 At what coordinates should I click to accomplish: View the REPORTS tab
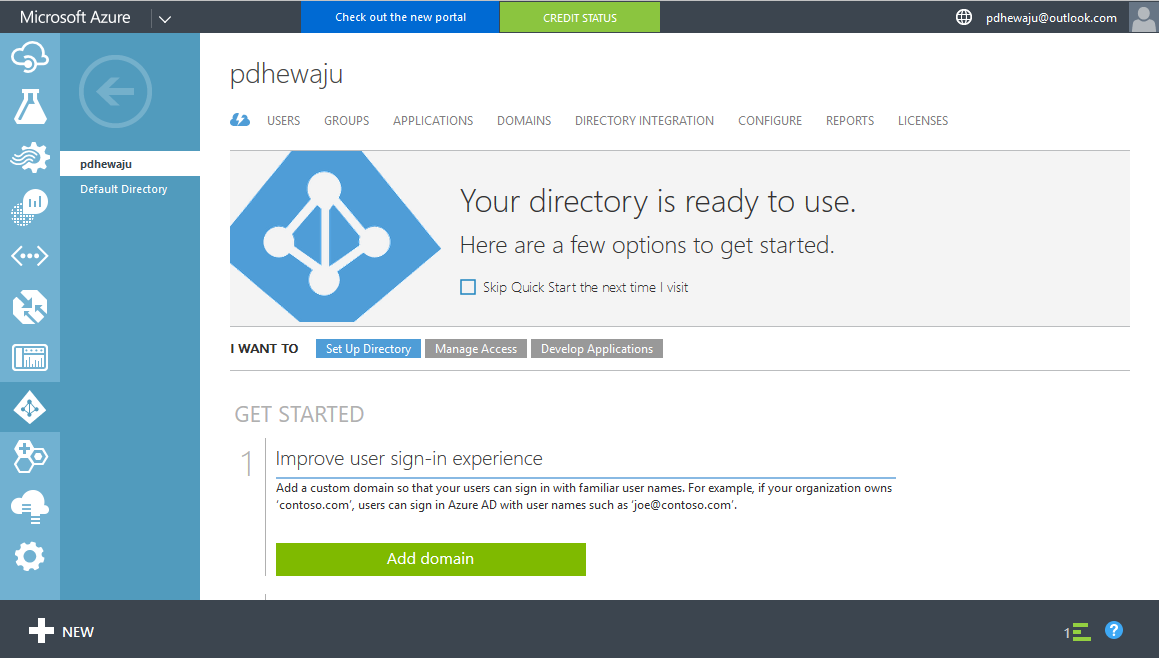tap(850, 121)
